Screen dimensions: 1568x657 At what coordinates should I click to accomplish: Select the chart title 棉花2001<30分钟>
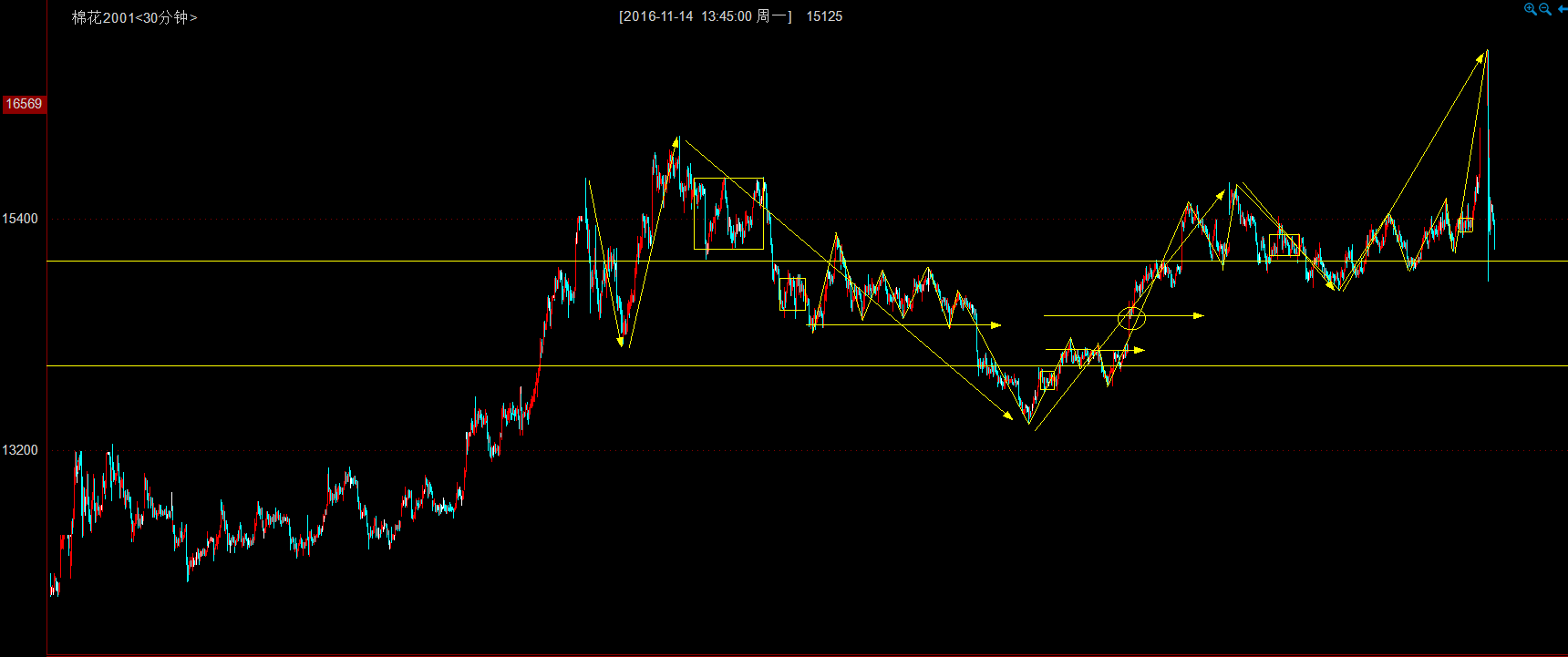(134, 17)
